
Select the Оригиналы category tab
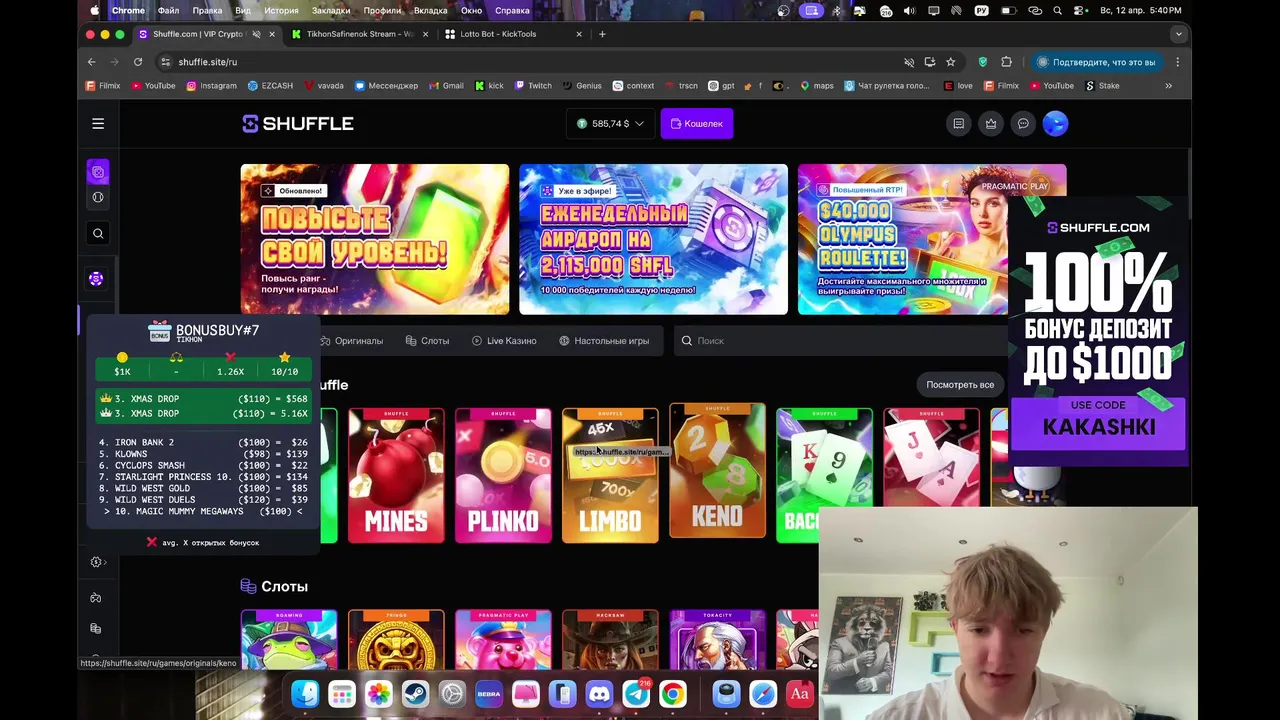pyautogui.click(x=352, y=341)
